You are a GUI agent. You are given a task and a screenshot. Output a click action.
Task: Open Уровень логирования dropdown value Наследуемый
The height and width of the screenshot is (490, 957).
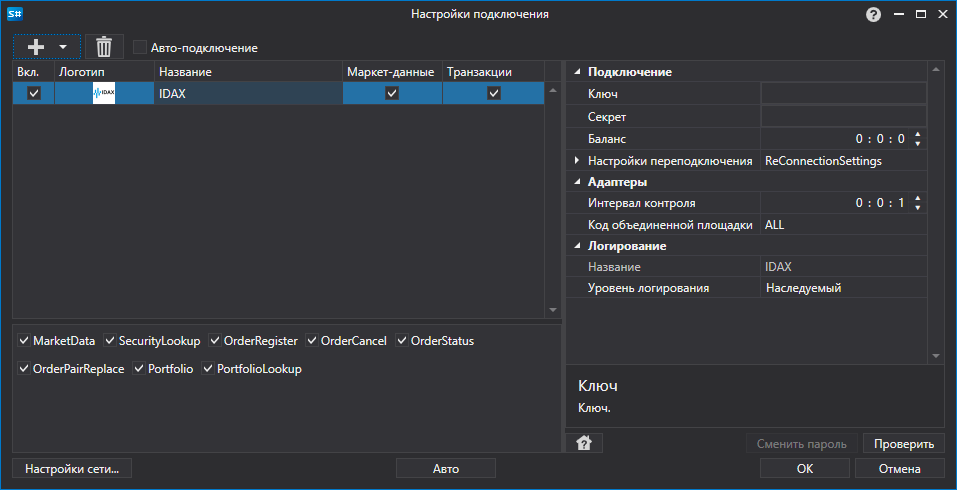click(x=843, y=288)
